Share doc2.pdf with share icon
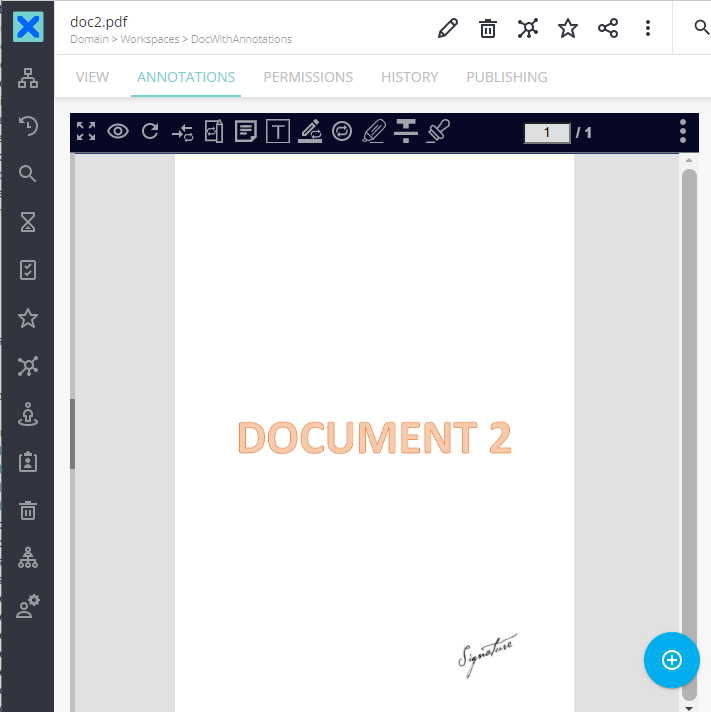Screen dimensions: 711x712 608,28
